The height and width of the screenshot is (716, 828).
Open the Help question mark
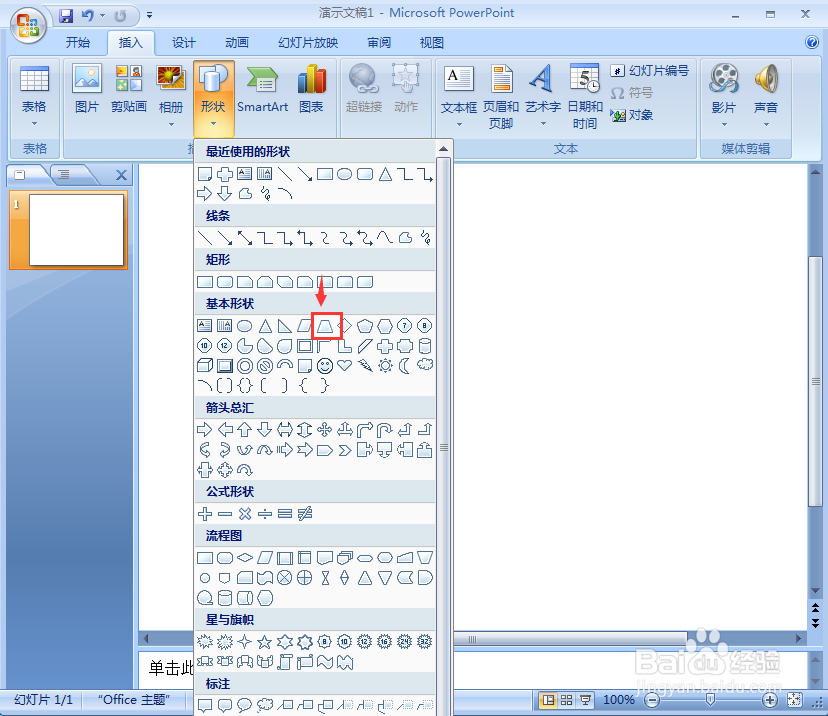[812, 42]
